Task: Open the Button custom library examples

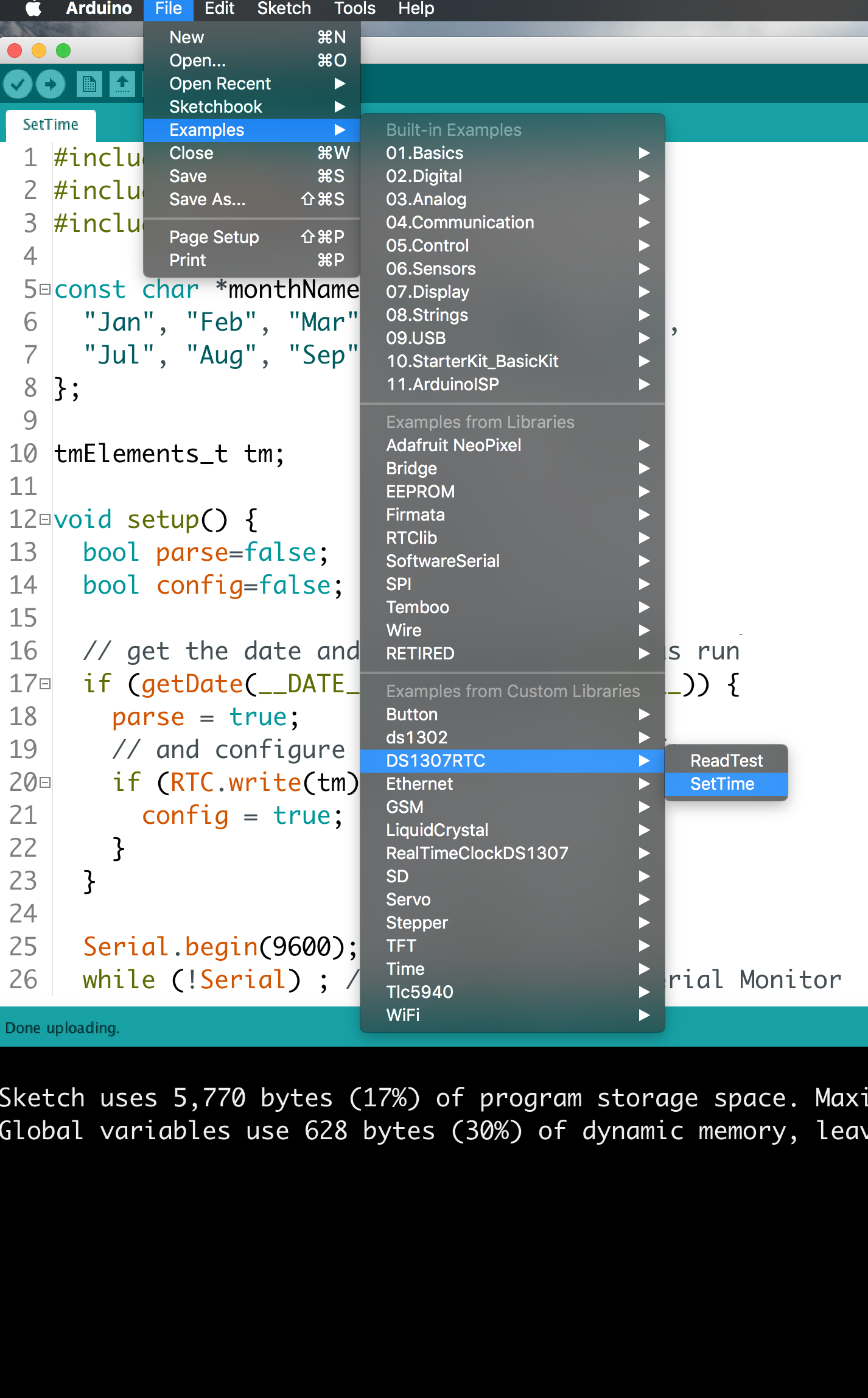Action: [513, 714]
